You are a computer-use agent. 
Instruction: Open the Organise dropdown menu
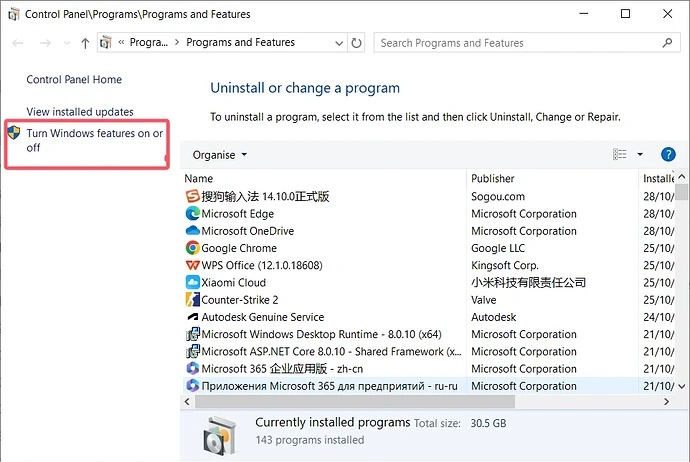220,155
